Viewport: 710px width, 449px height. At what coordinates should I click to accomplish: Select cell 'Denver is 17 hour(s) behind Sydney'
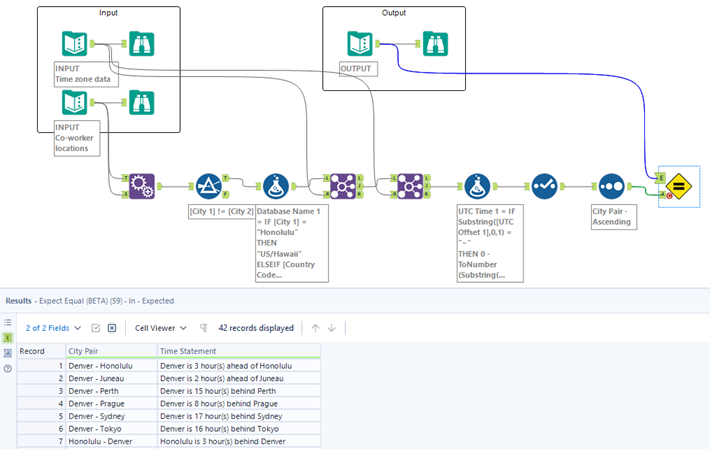(239, 416)
